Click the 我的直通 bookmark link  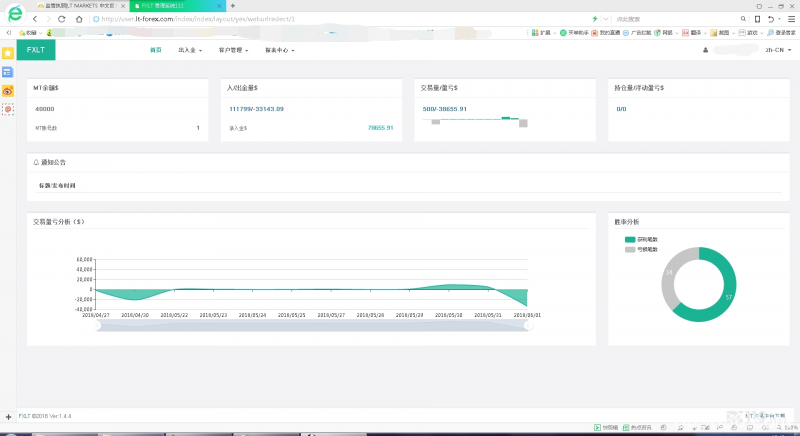click(606, 33)
